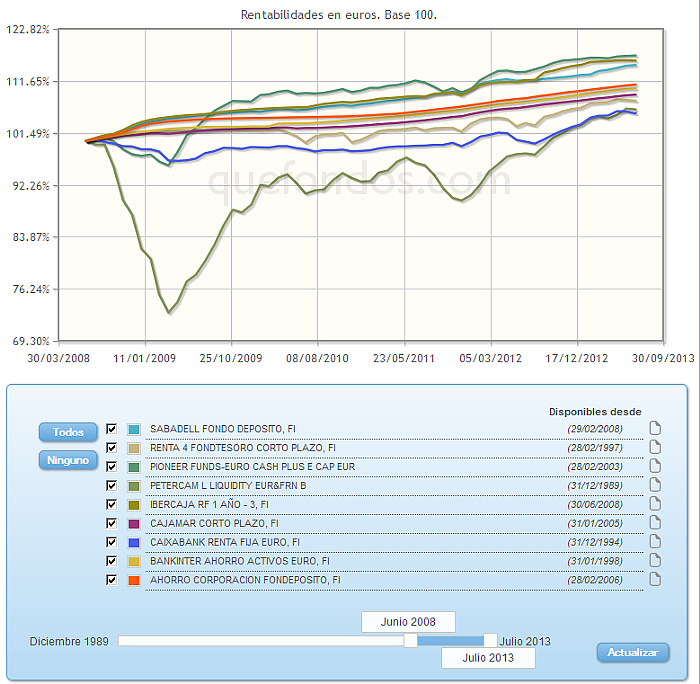Viewport: 700px width, 684px height.
Task: Click the (31/01/2005) availability date
Action: pyautogui.click(x=595, y=523)
